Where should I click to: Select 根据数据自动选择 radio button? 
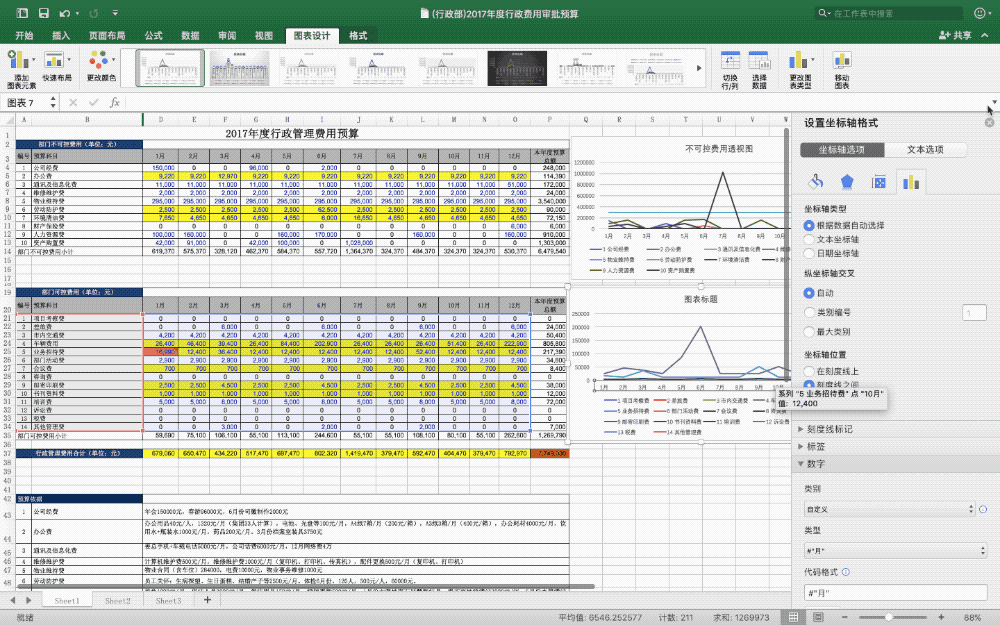pos(809,225)
